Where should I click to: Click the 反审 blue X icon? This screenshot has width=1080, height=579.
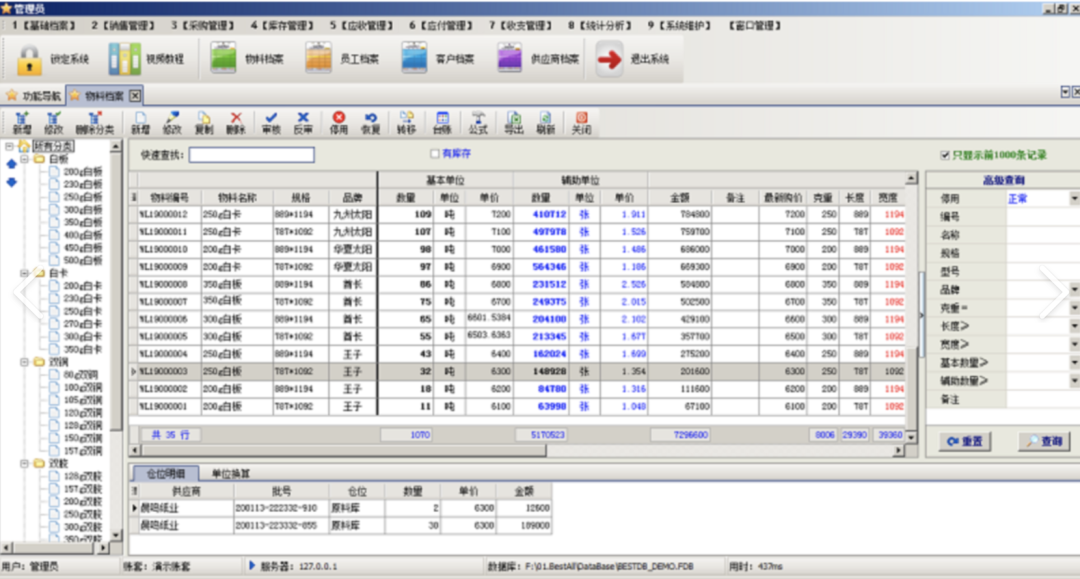pos(303,123)
